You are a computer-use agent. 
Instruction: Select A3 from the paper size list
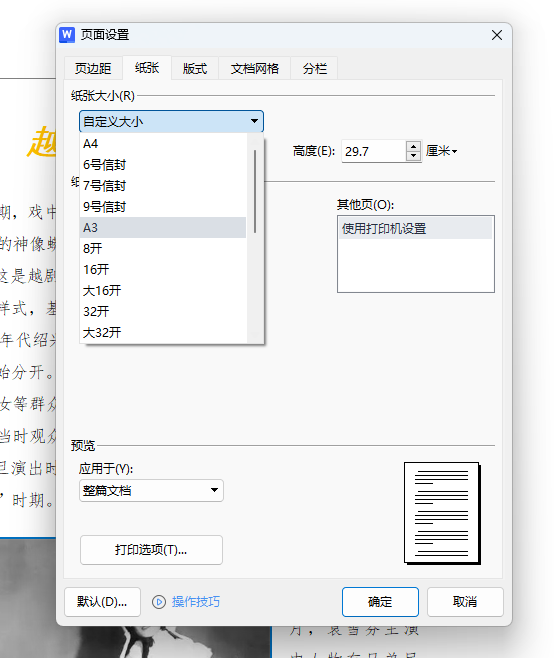pos(163,227)
